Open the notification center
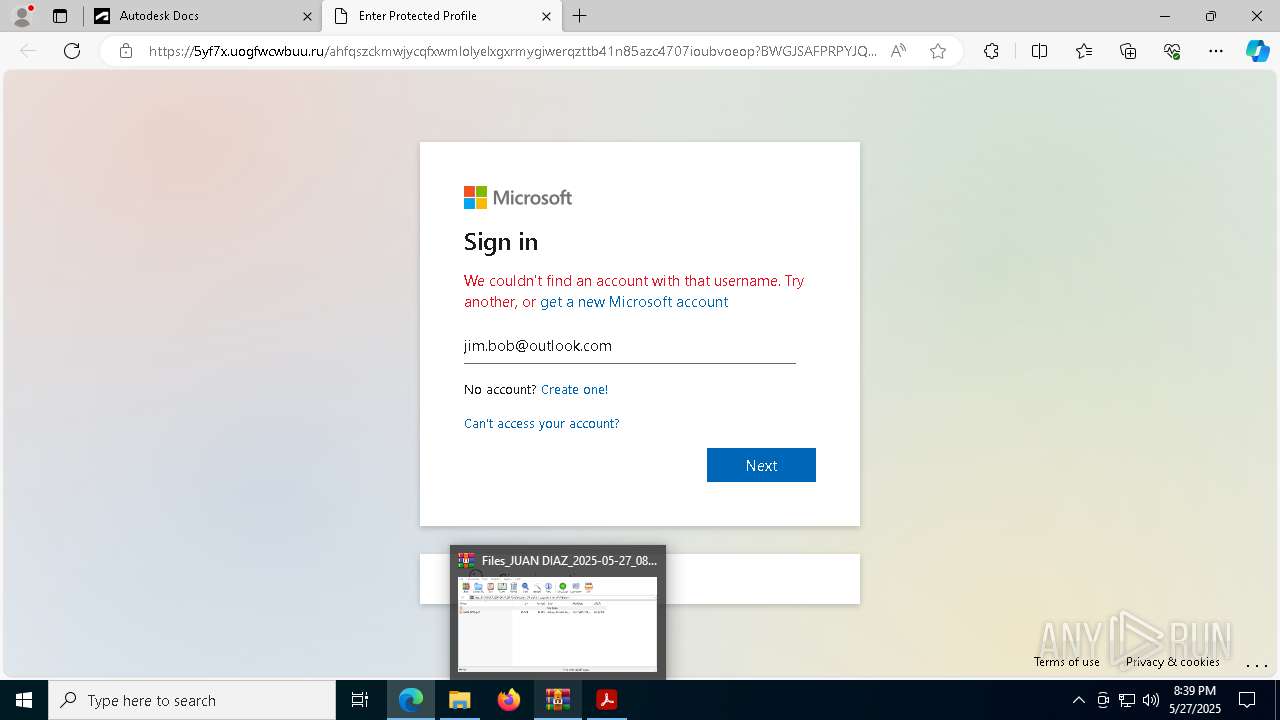The width and height of the screenshot is (1280, 720). coord(1248,700)
